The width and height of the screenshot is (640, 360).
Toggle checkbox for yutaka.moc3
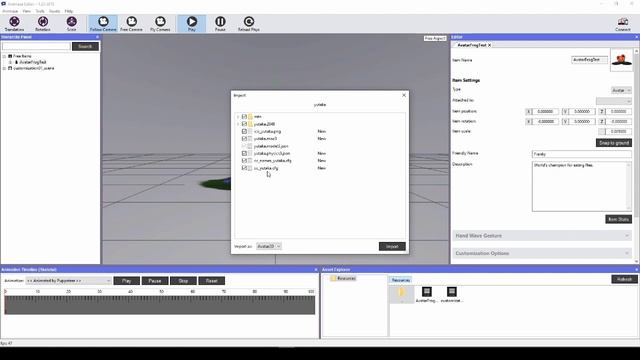coord(244,139)
